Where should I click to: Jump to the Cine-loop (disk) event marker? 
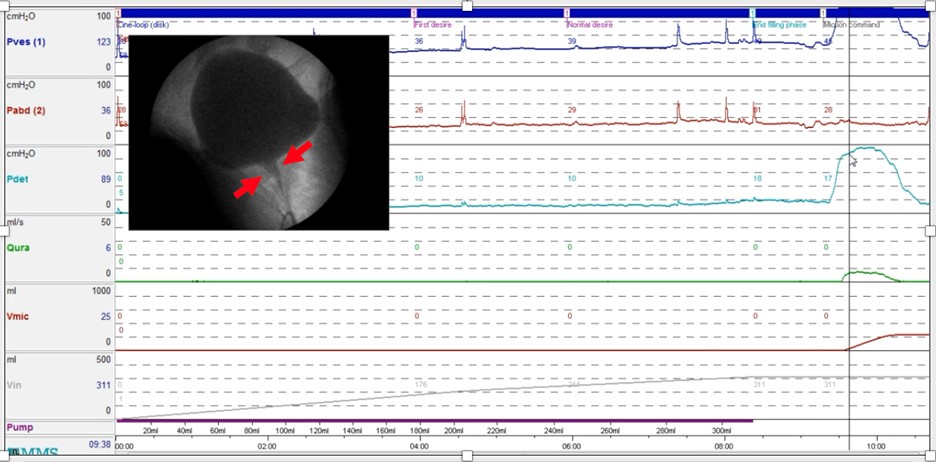tap(146, 24)
